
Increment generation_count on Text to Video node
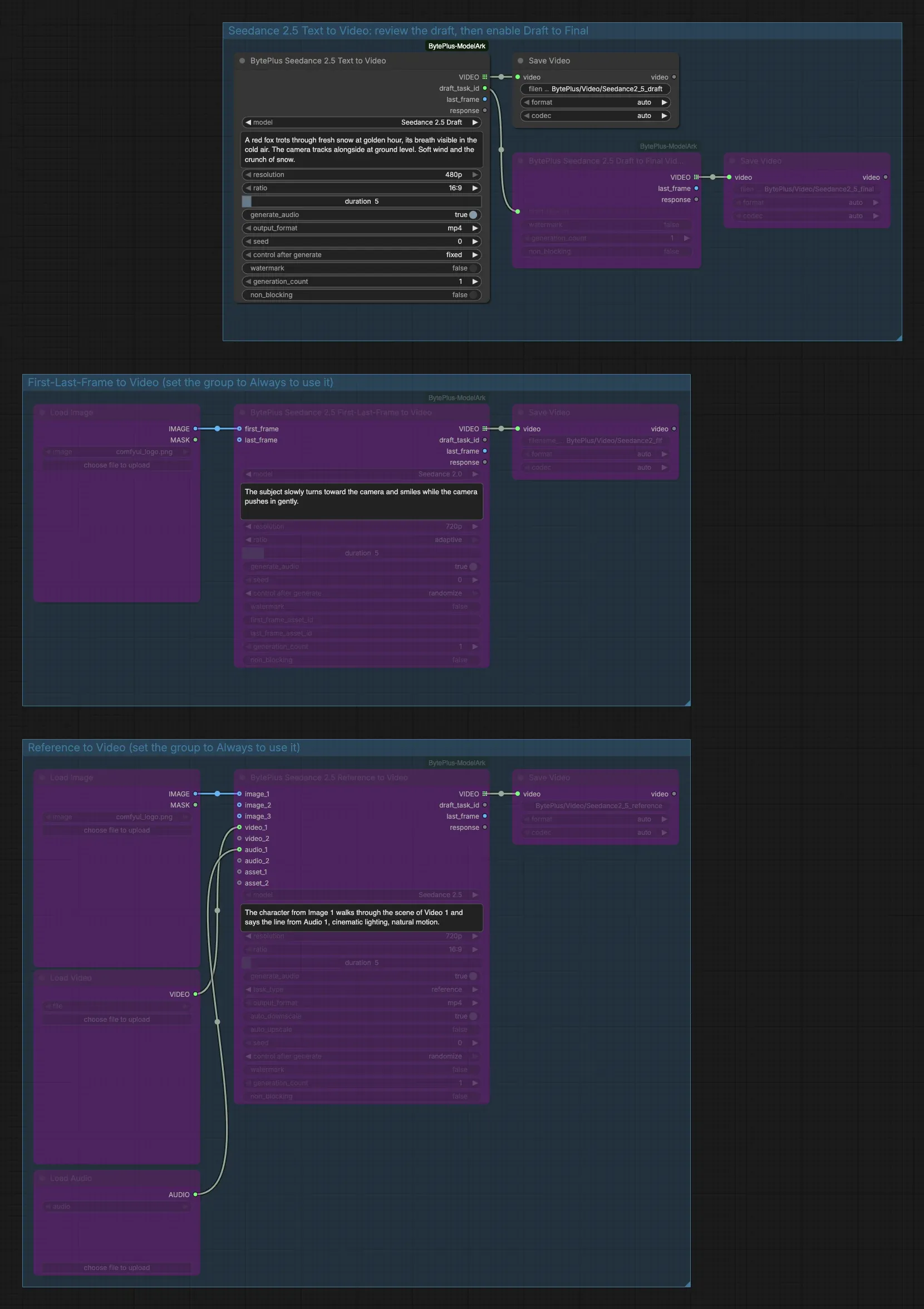point(475,282)
